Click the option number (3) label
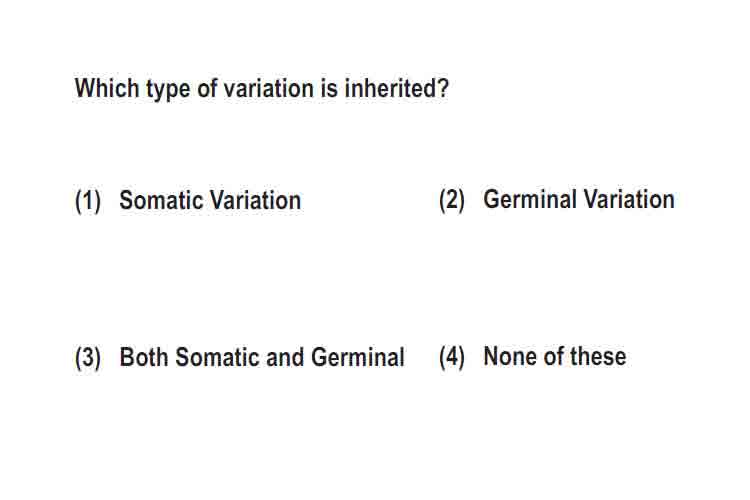Viewport: 750px width, 500px height. tap(88, 358)
